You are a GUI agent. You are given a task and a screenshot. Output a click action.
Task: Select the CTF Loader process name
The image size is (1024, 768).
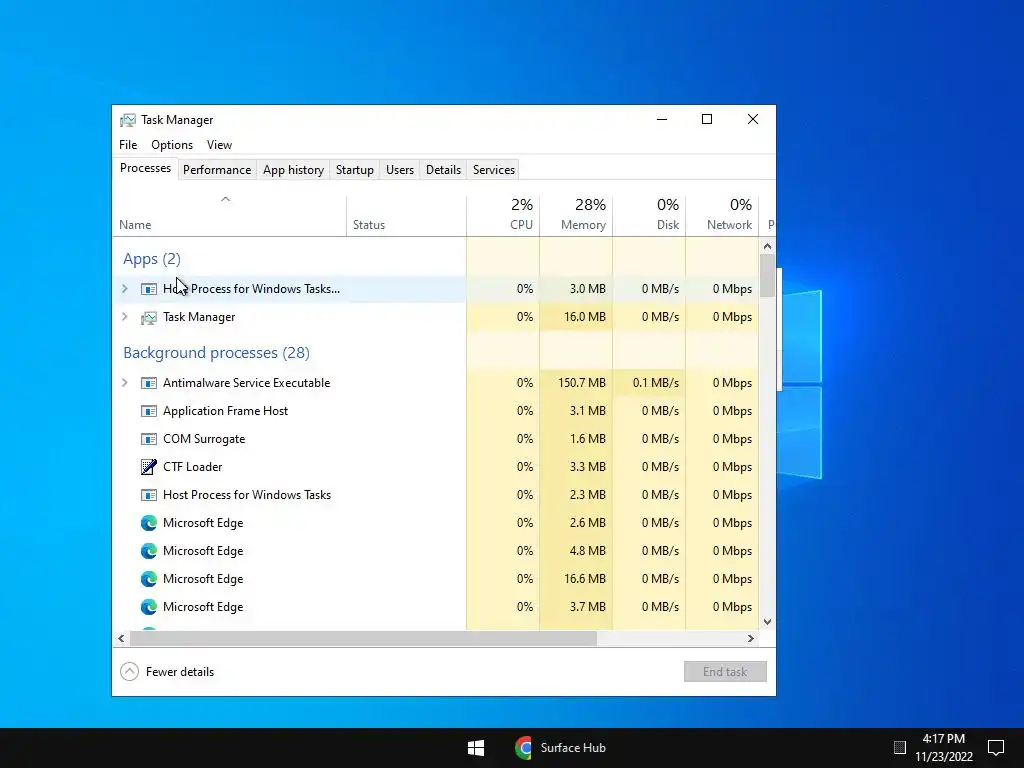[x=193, y=467]
